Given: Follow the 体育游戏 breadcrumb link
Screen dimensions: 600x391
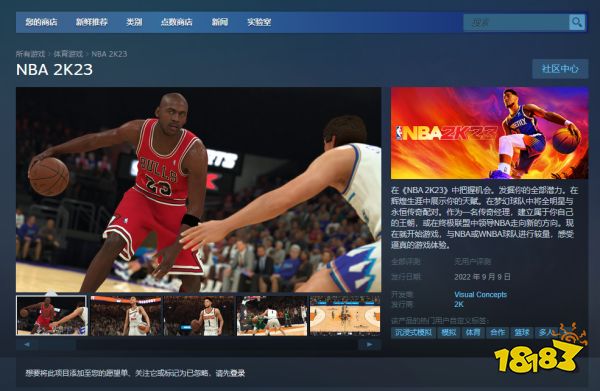Looking at the screenshot, I should pos(68,54).
